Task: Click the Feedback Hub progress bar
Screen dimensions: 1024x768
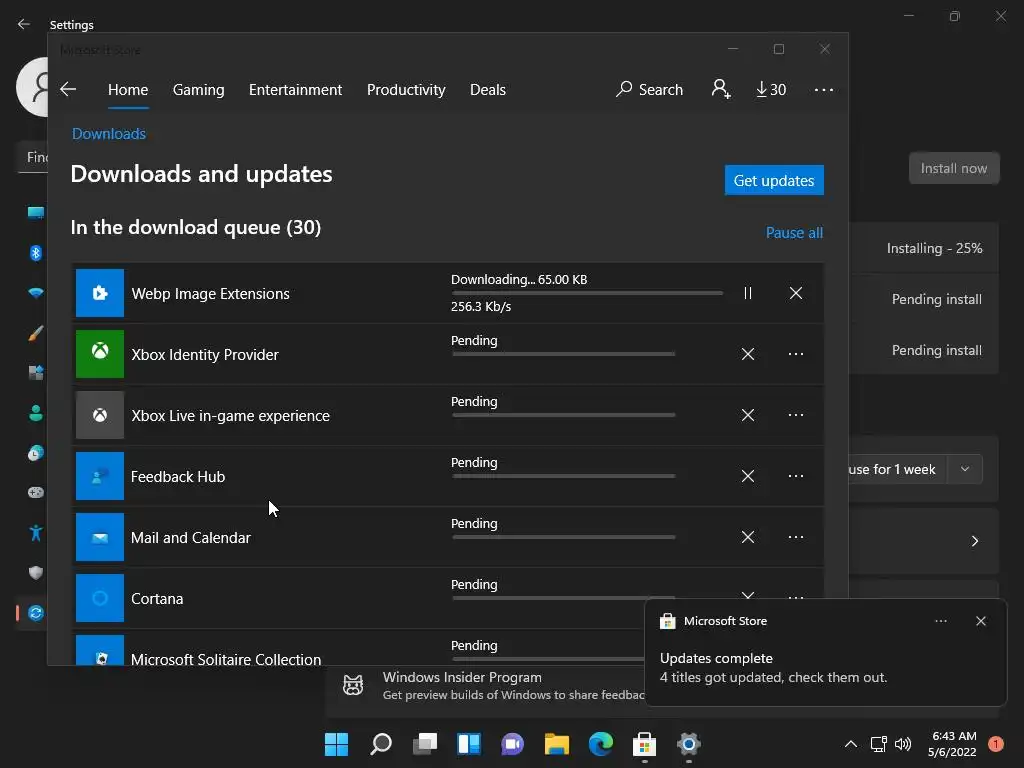Action: (564, 476)
